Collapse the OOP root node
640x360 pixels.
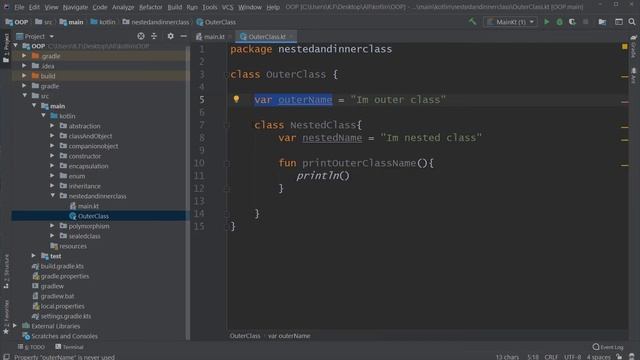16,46
